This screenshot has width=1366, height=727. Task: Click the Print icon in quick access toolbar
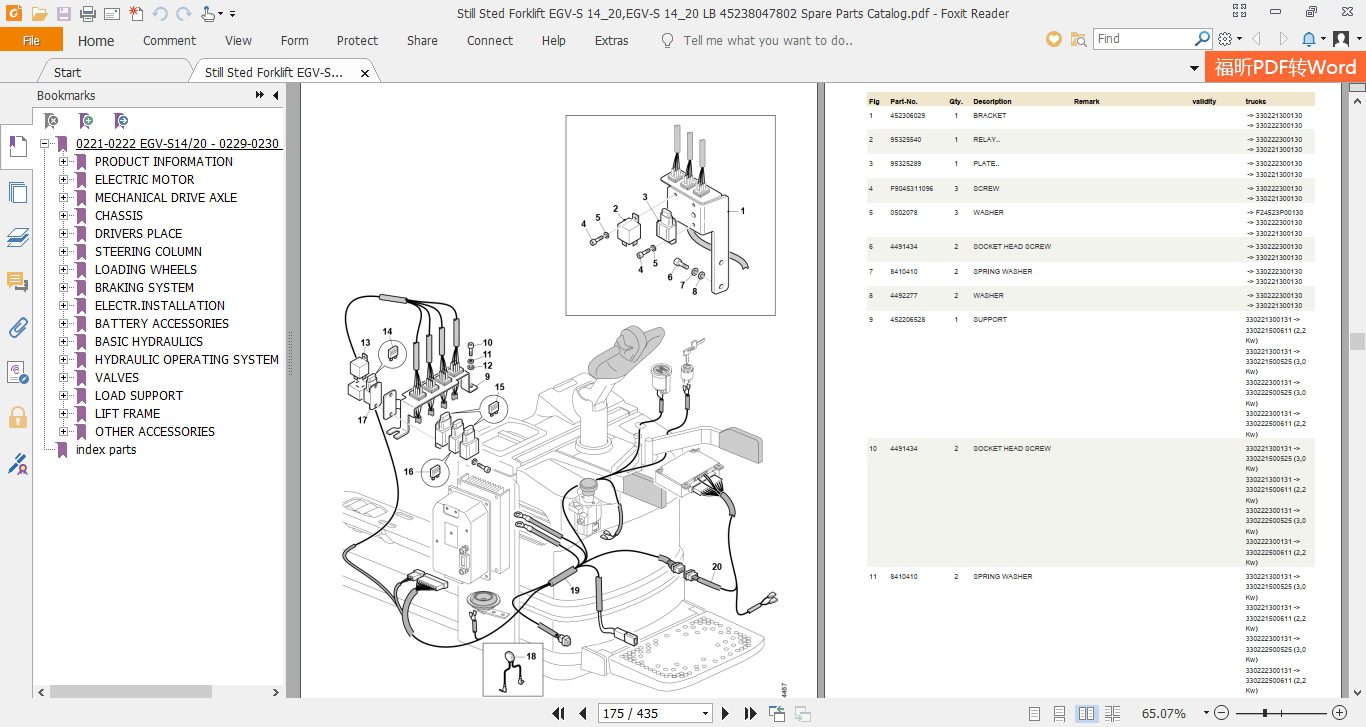pyautogui.click(x=87, y=14)
